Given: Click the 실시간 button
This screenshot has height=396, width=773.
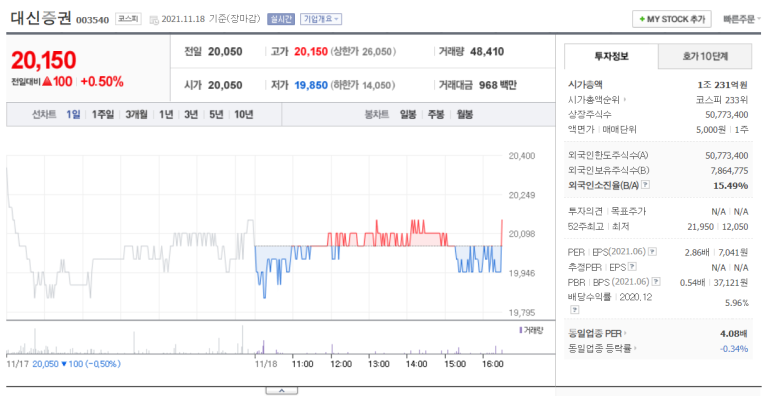Looking at the screenshot, I should pyautogui.click(x=281, y=19).
